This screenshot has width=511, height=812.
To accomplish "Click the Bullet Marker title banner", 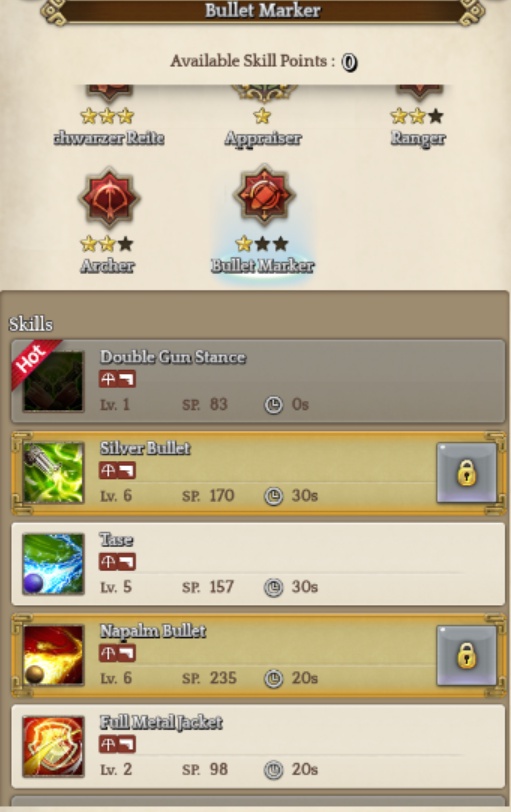I will point(262,10).
